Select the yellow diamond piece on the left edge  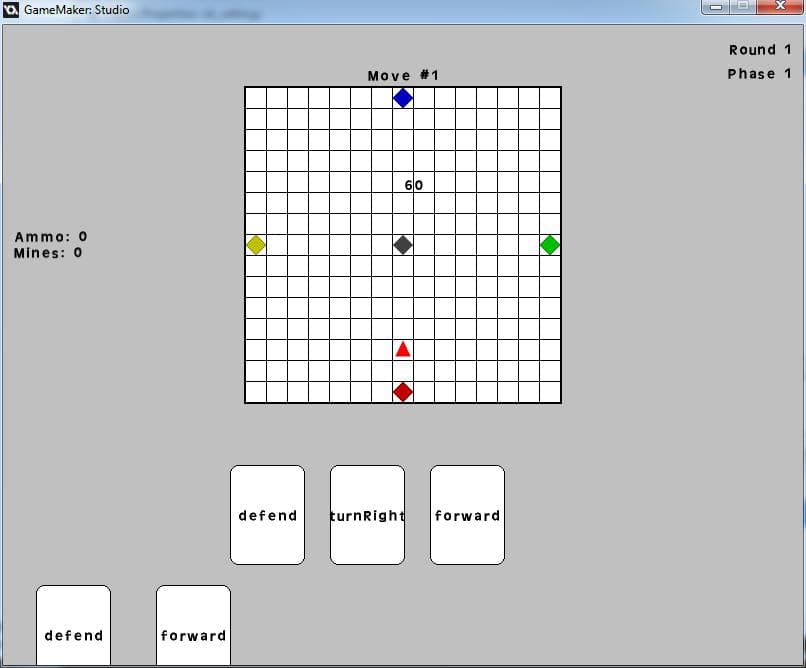[x=256, y=245]
